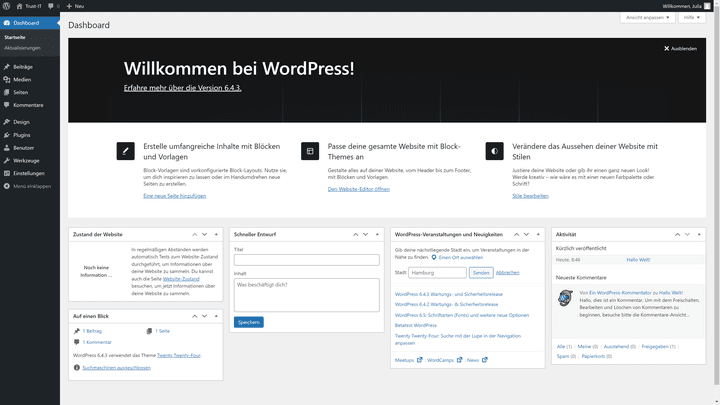
Task: Move WordPress-Veranstaltungen widget down
Action: pyautogui.click(x=526, y=235)
